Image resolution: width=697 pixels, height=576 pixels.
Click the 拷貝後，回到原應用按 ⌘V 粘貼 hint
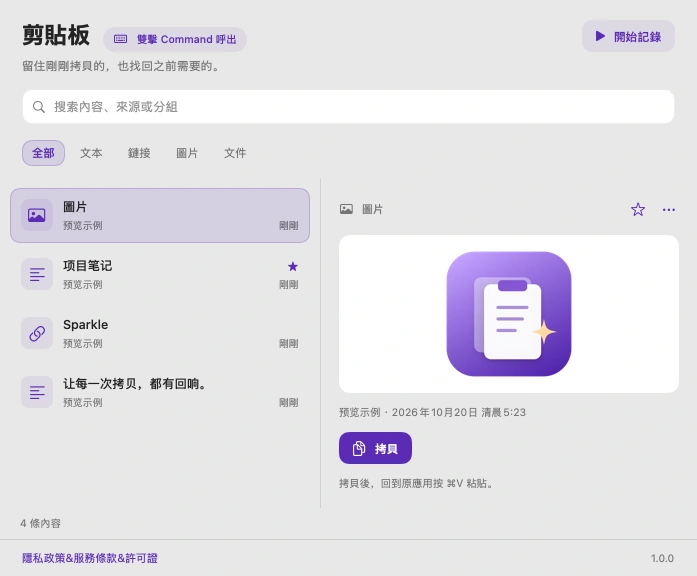tap(416, 483)
